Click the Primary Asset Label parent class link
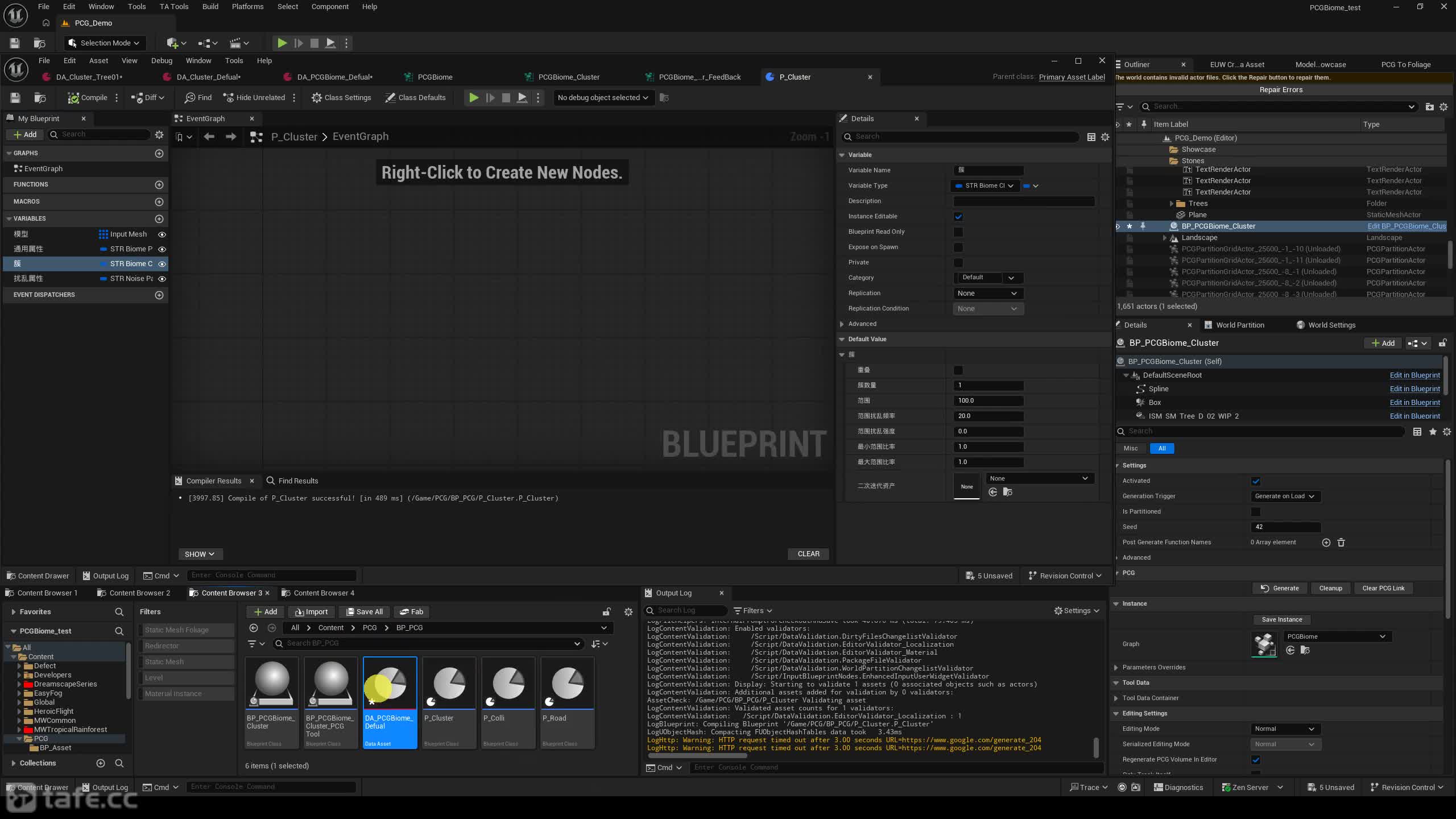This screenshot has width=1456, height=819. pyautogui.click(x=1072, y=77)
